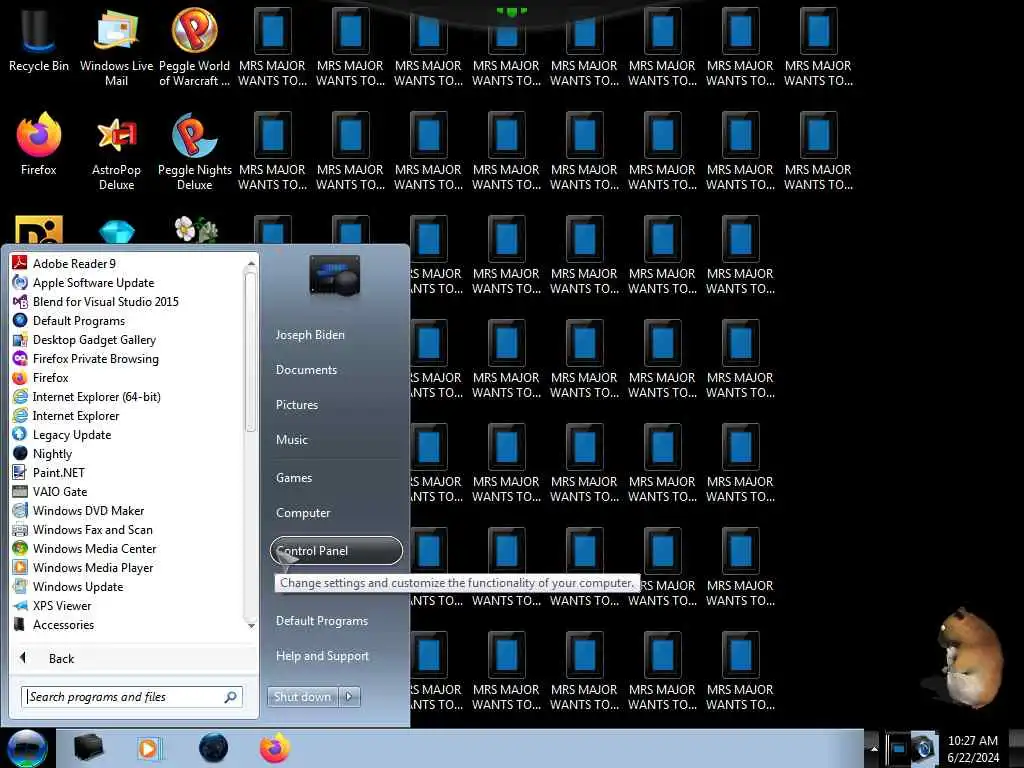The image size is (1024, 768).
Task: Click the programs list scroll down arrow
Action: 251,626
